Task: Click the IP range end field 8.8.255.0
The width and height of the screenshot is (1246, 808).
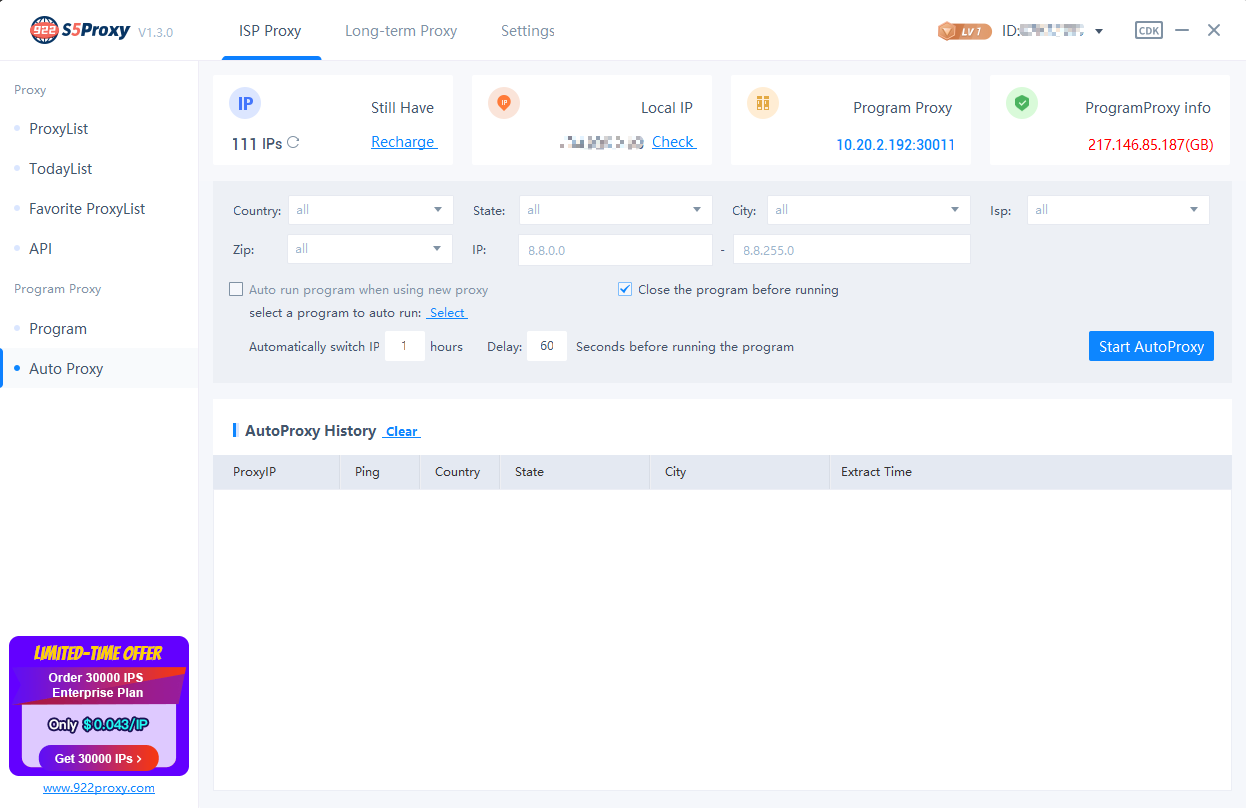Action: coord(852,250)
